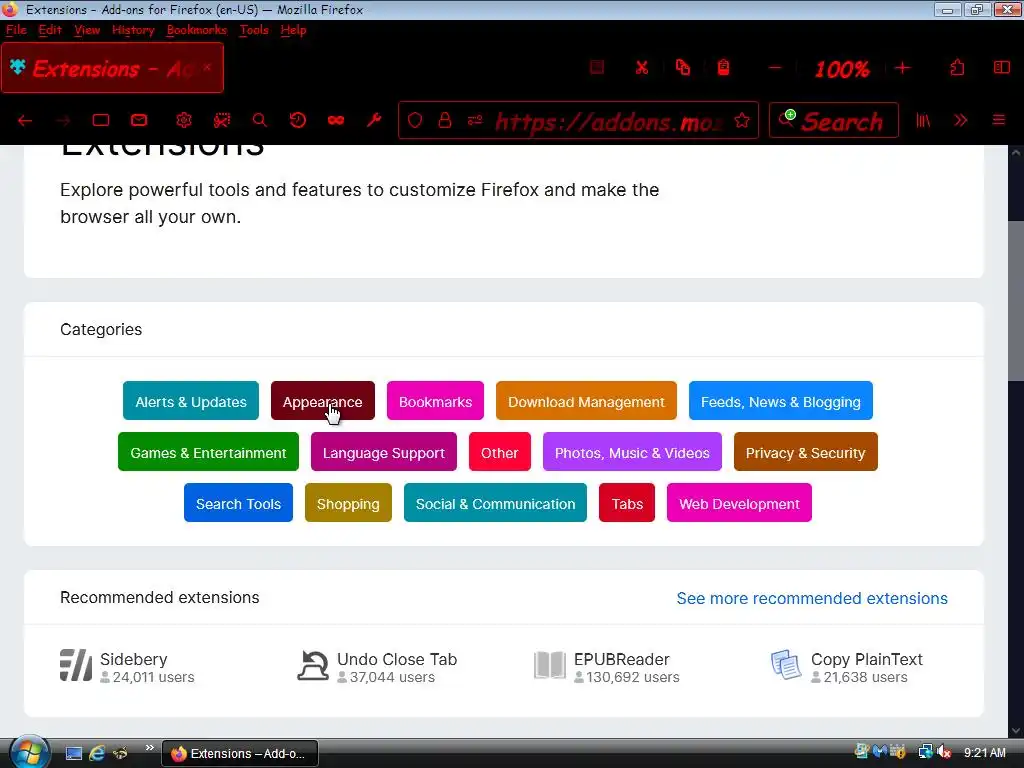The image size is (1024, 768).
Task: Open a new window via rectangle icon
Action: [x=101, y=120]
